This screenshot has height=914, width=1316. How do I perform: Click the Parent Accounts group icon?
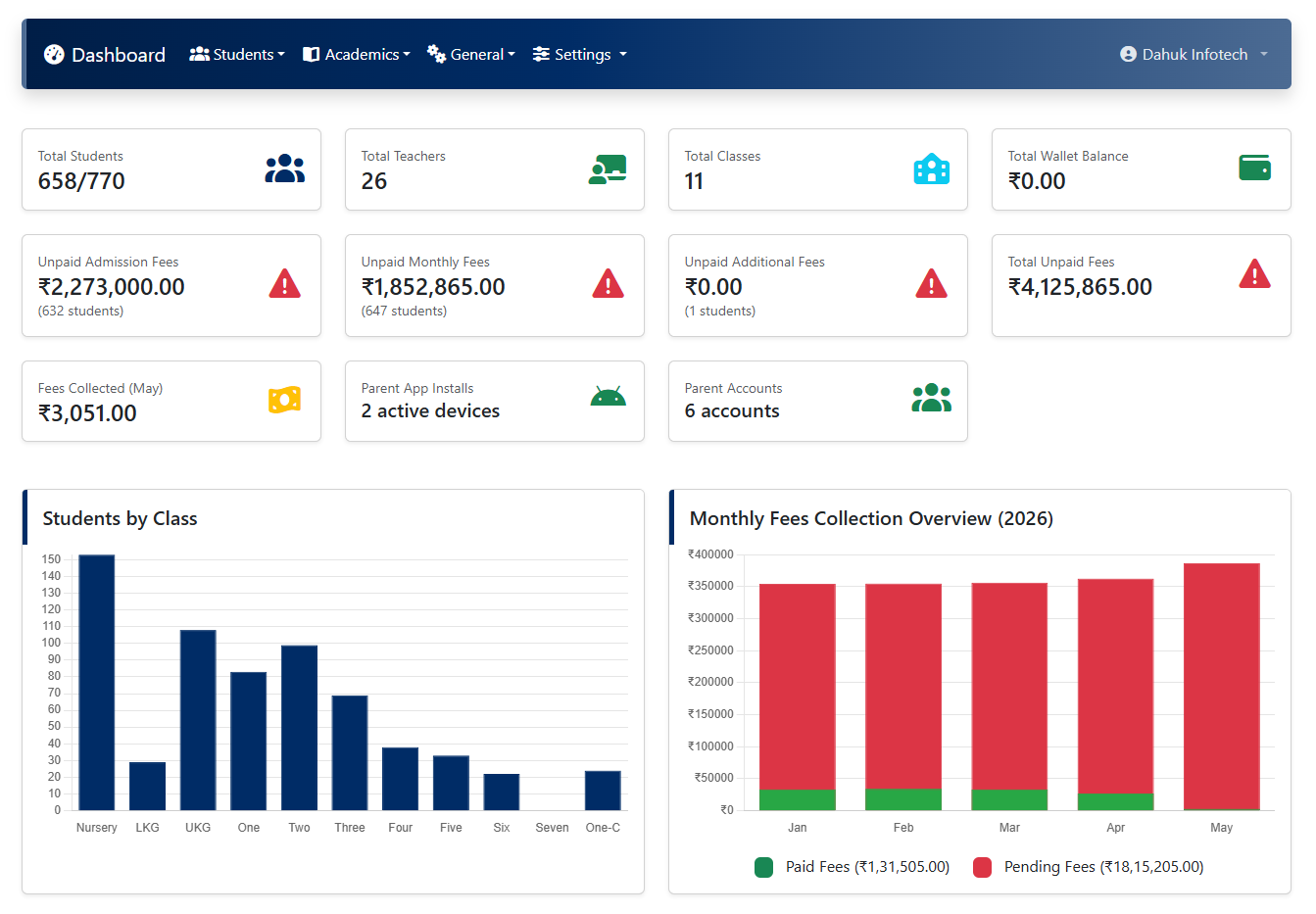point(931,397)
